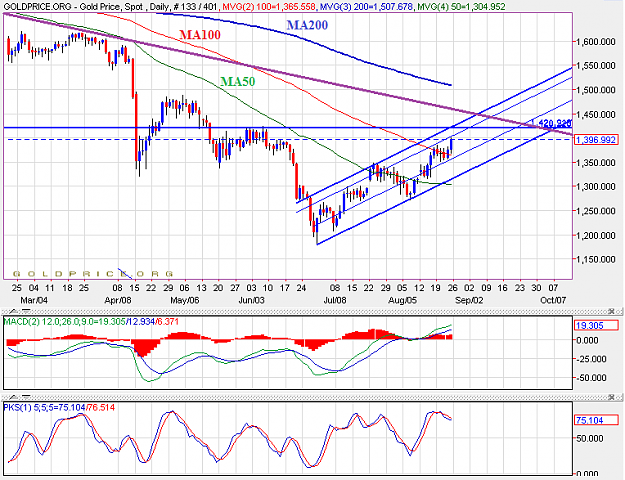
Task: Click the Jun/03 date label
Action: [251, 300]
